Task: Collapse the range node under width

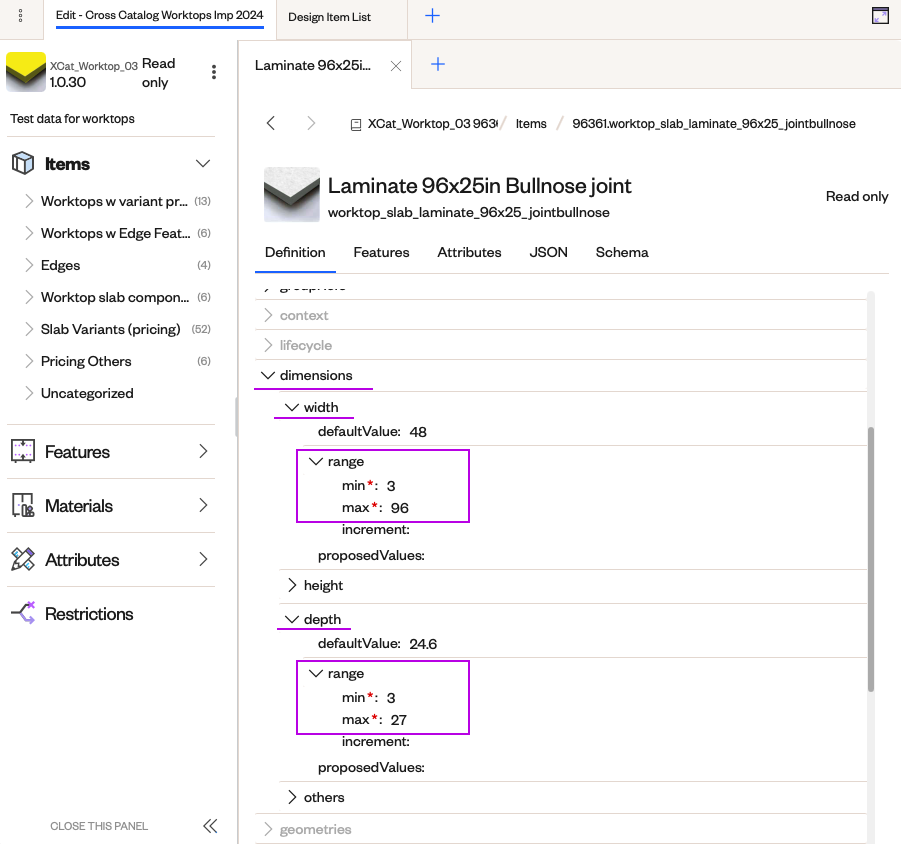Action: [x=315, y=461]
